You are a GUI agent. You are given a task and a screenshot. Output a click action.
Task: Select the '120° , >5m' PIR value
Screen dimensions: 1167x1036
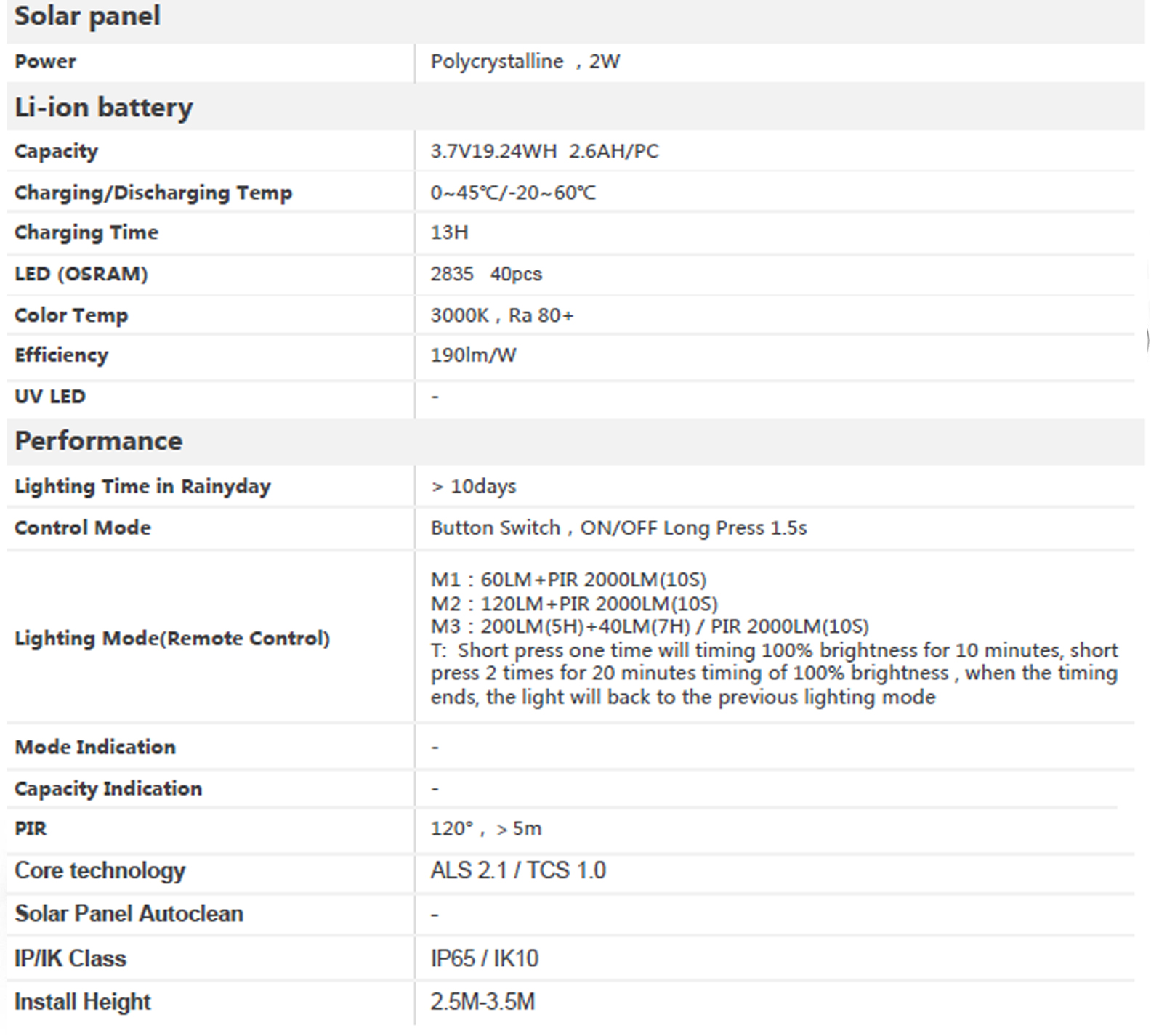(486, 829)
